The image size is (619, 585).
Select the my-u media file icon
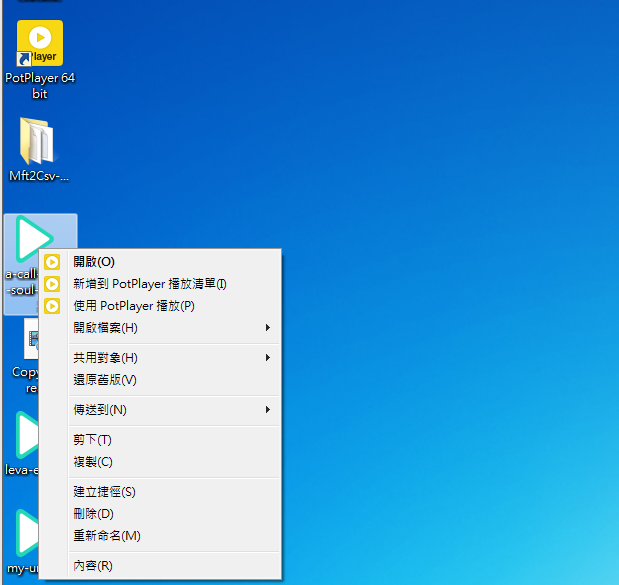[x=27, y=533]
